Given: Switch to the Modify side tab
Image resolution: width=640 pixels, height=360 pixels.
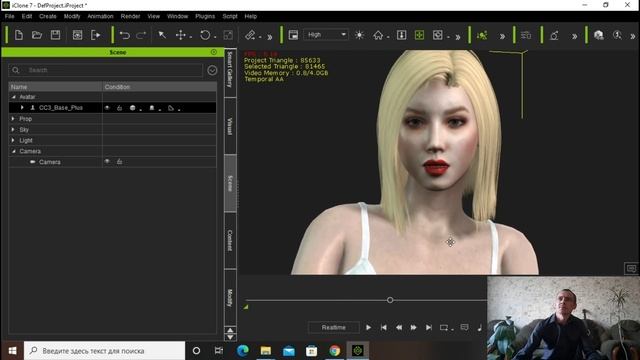Looking at the screenshot, I should (230, 298).
